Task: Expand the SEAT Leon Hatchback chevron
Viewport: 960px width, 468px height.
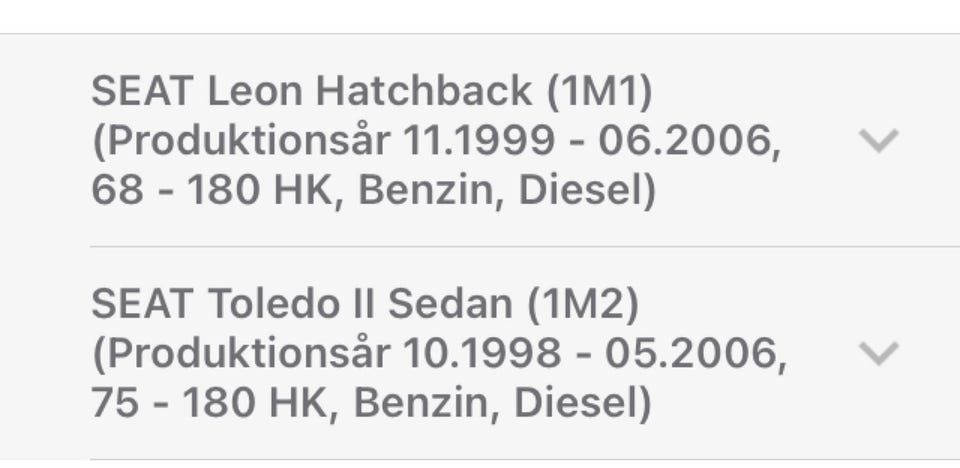Action: [879, 141]
